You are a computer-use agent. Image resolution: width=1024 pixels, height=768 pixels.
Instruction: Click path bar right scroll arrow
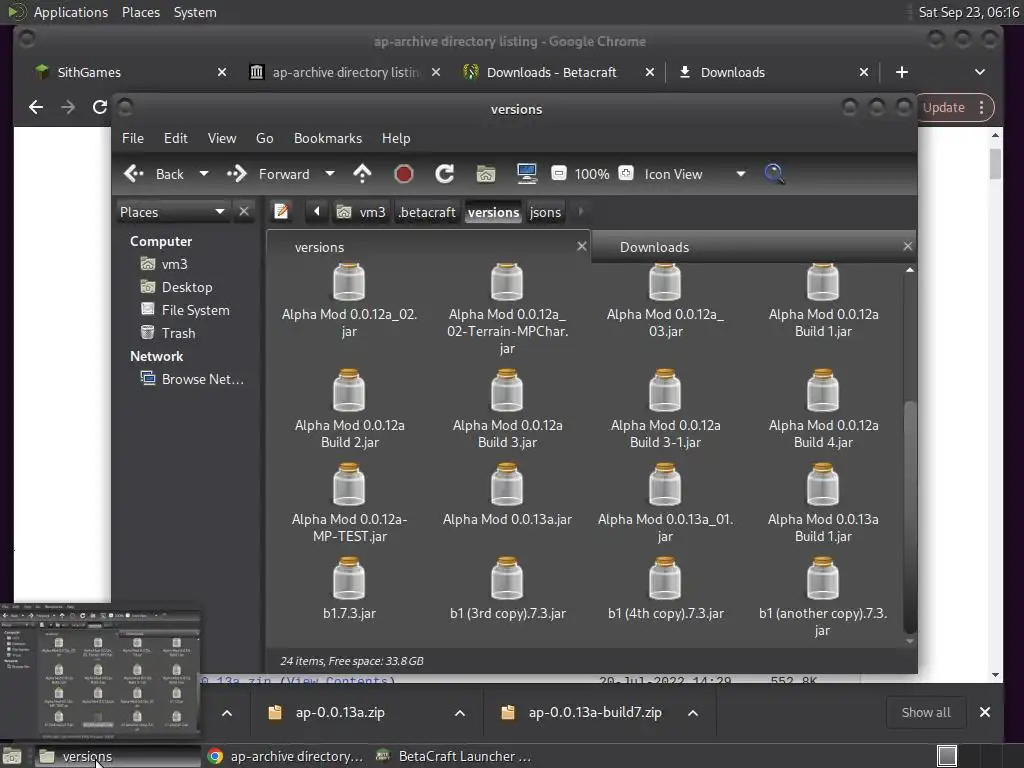click(581, 212)
